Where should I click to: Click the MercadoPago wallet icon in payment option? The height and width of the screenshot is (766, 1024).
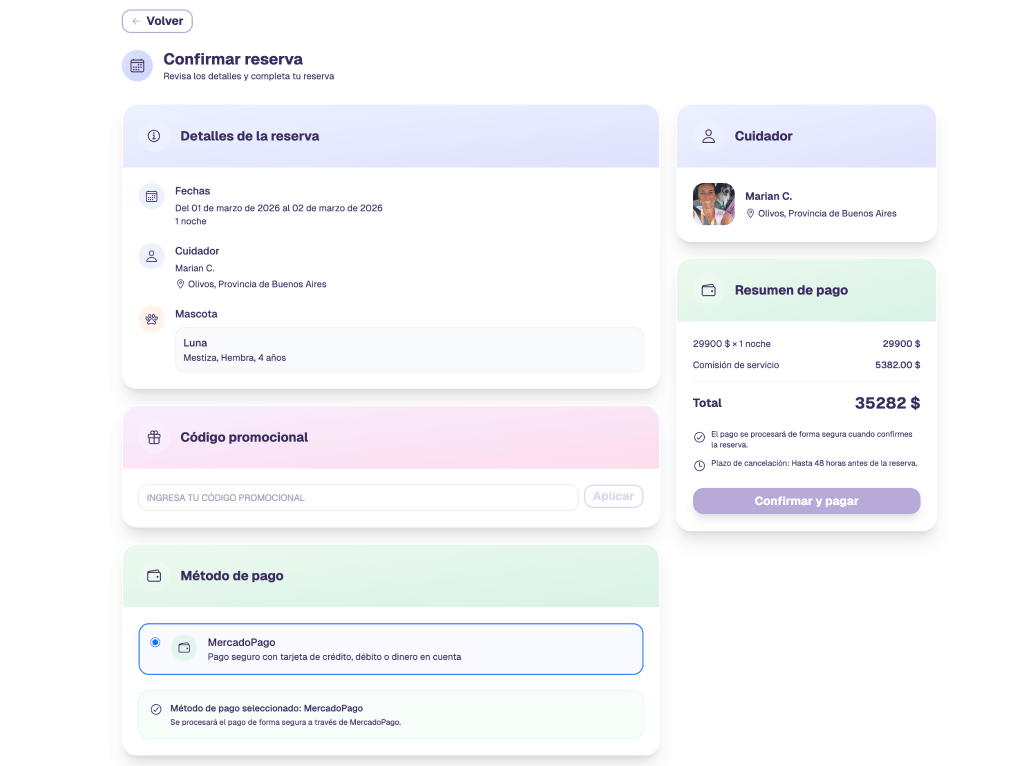tap(184, 648)
